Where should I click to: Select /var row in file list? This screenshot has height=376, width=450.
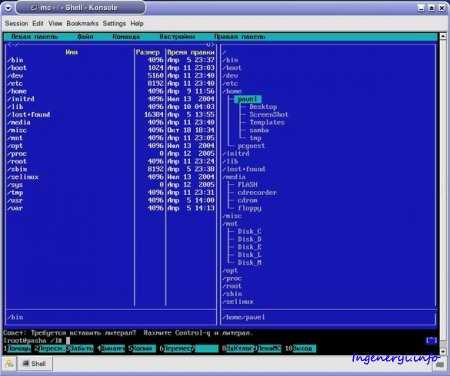click(111, 208)
